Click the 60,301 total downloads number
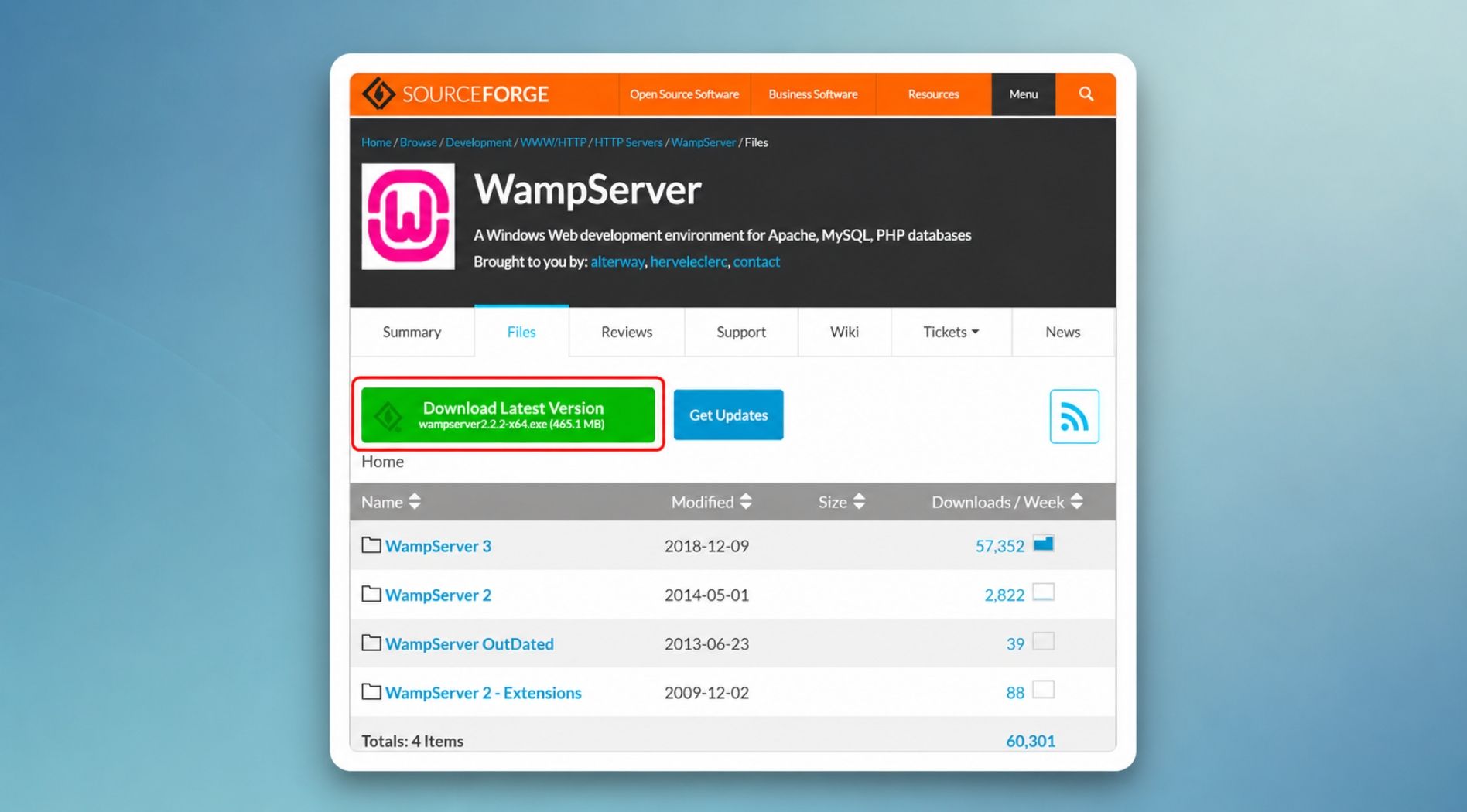 1031,741
